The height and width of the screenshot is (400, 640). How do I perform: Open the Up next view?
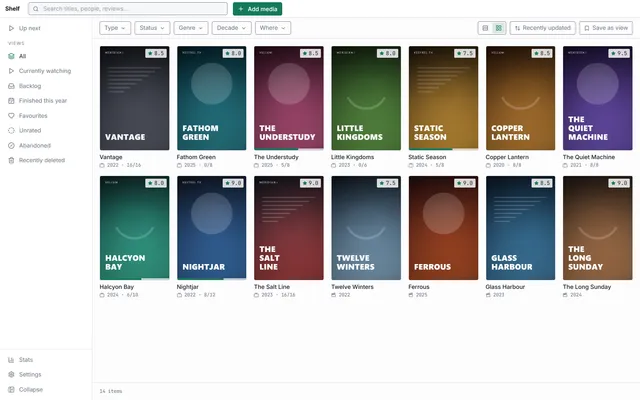point(46,28)
